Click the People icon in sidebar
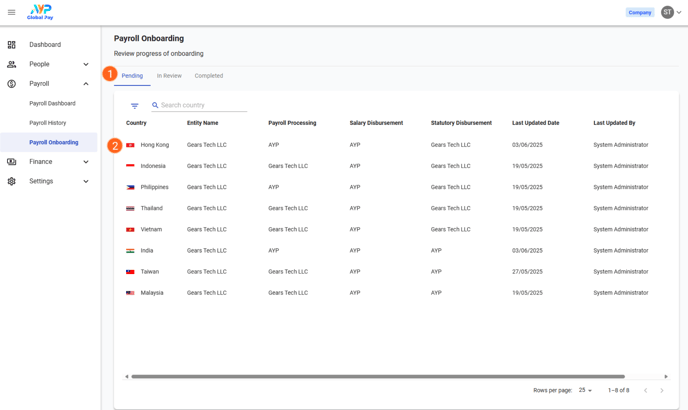Viewport: 688px width, 410px height. pos(11,64)
